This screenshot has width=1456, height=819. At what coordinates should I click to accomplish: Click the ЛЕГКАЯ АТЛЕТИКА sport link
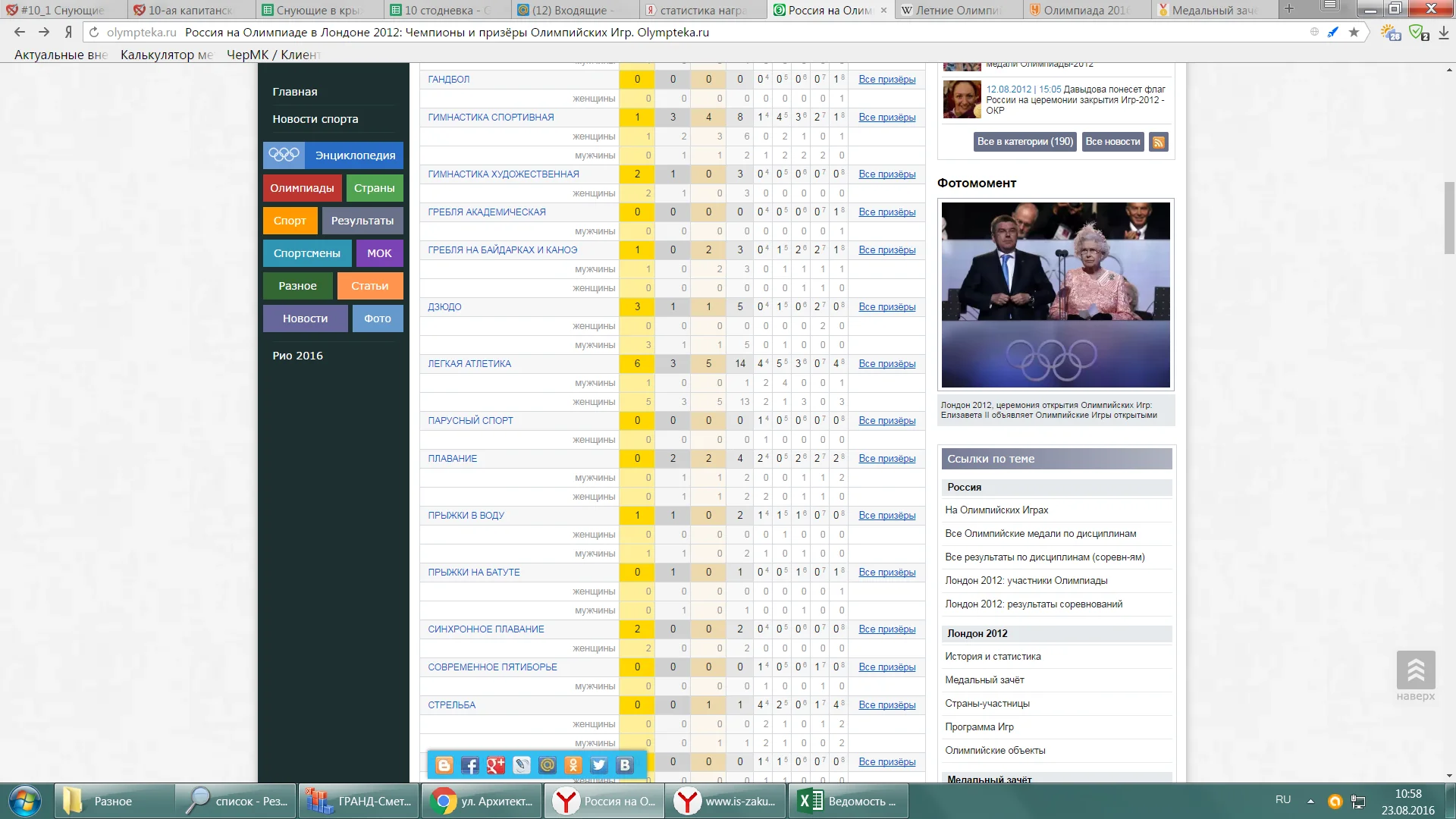click(x=469, y=364)
